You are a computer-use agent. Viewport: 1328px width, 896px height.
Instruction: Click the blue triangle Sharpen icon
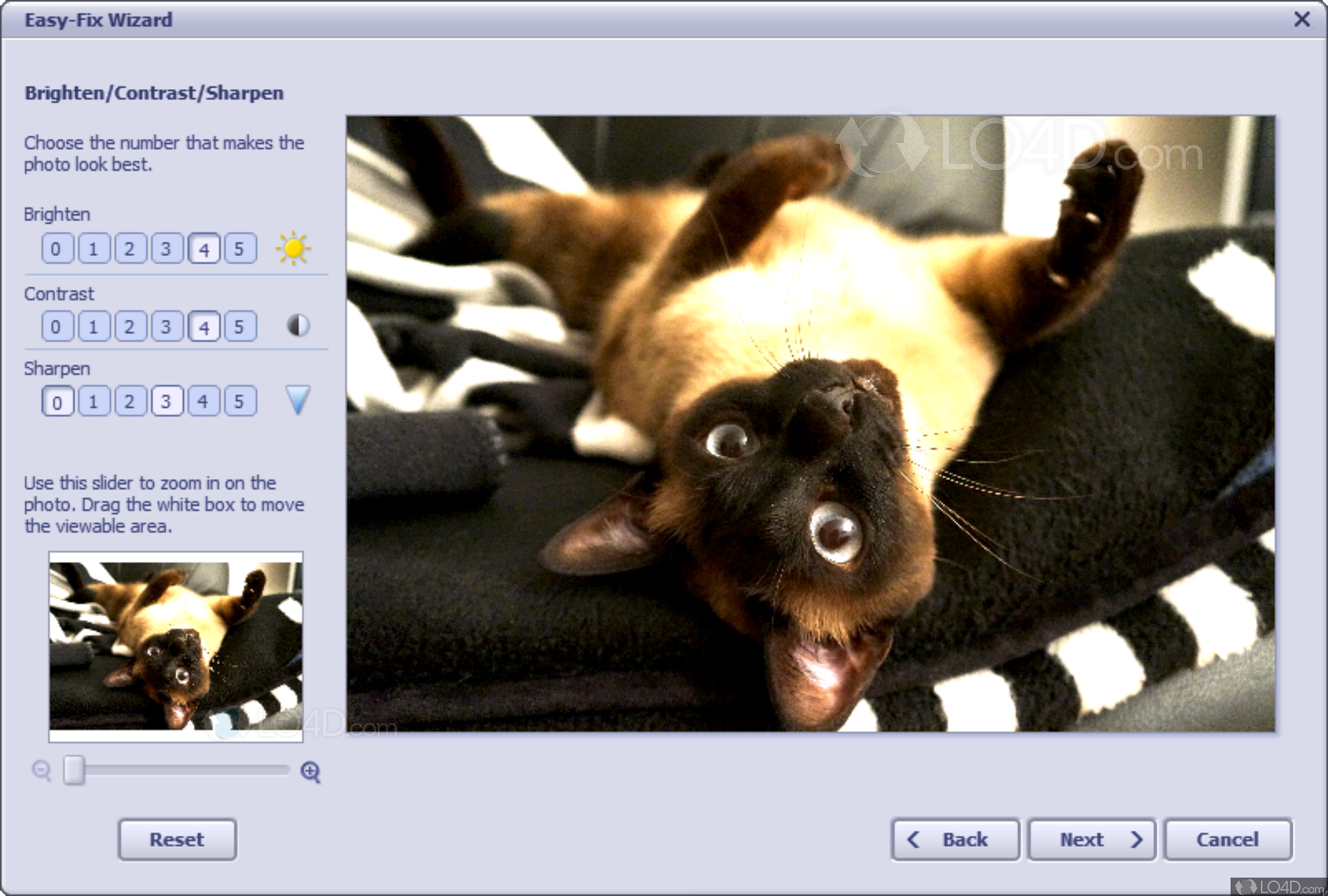(x=297, y=400)
